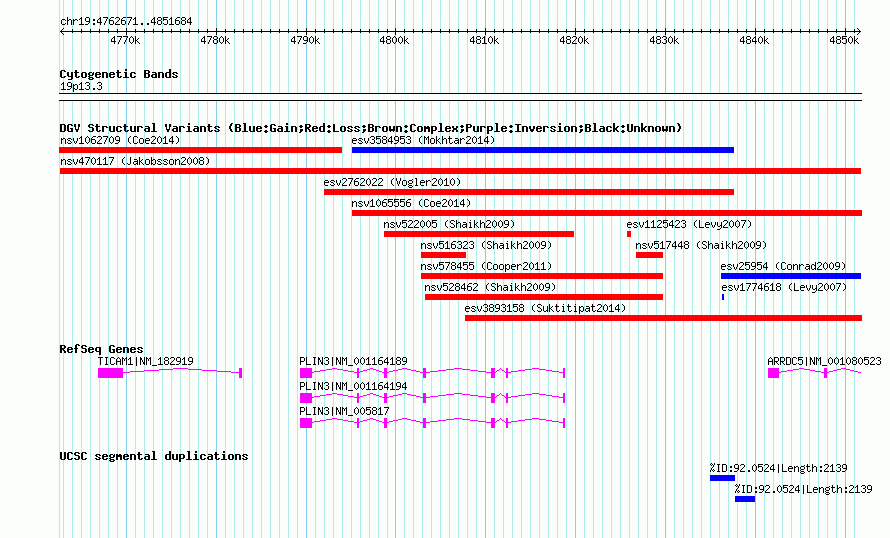Select the 4820k ruler tick label

[574, 40]
